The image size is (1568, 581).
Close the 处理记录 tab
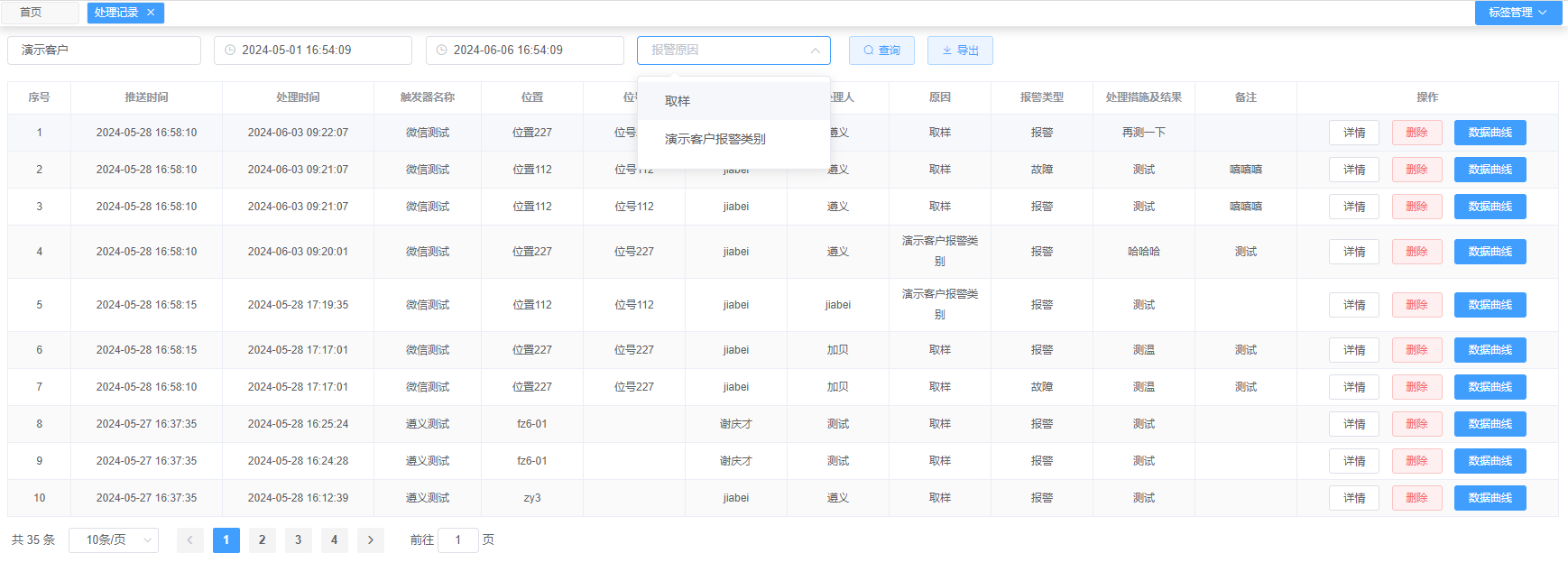(151, 13)
